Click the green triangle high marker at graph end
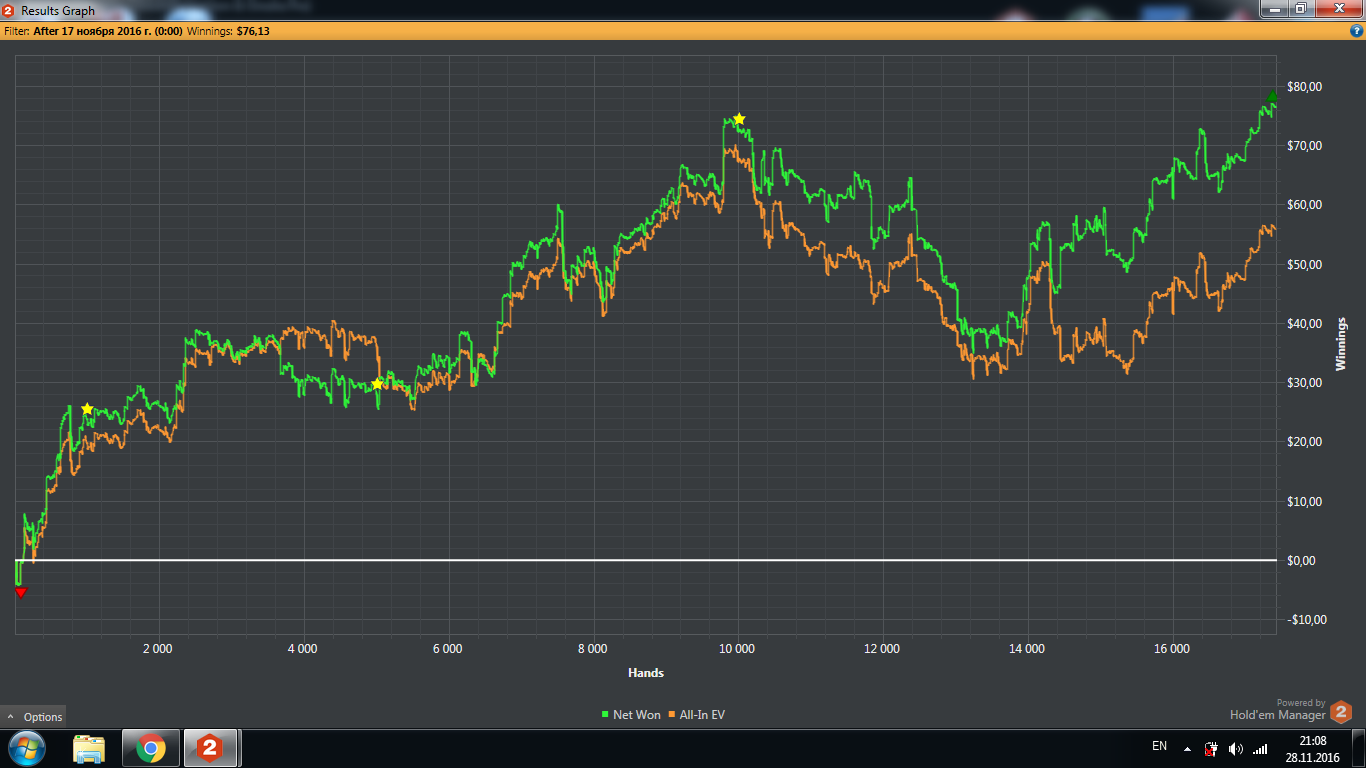The width and height of the screenshot is (1366, 768). coord(1273,97)
